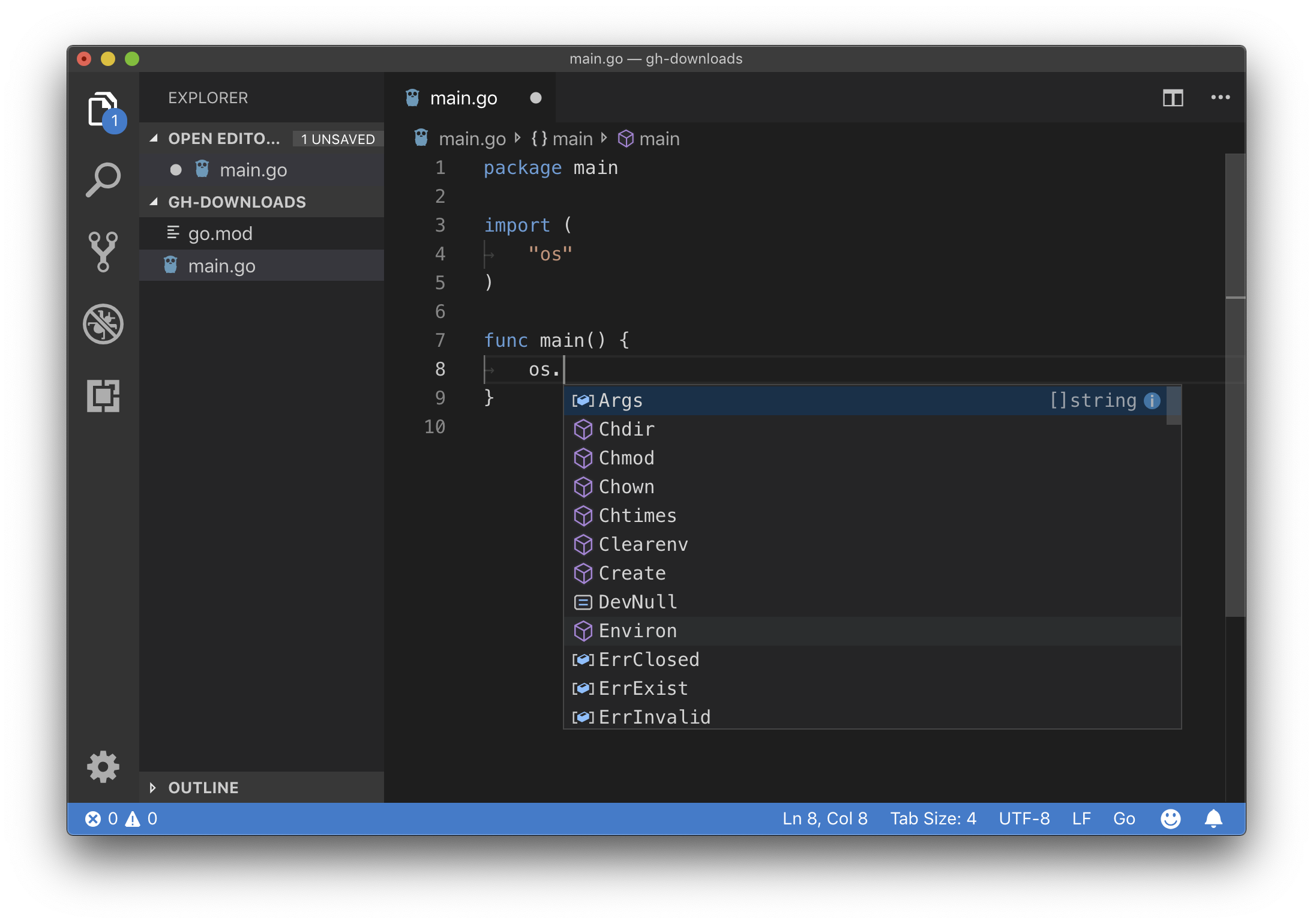Collapse the OPEN EDITORS section
The width and height of the screenshot is (1313, 924).
[x=153, y=138]
